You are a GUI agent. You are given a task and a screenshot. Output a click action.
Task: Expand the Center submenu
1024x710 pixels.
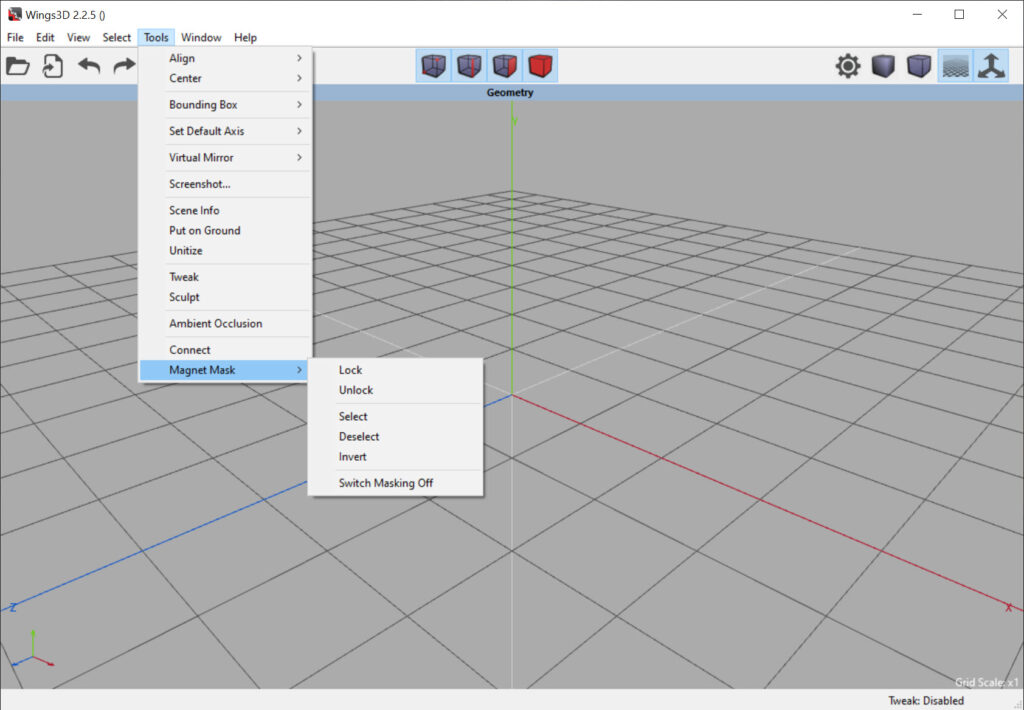tap(225, 78)
